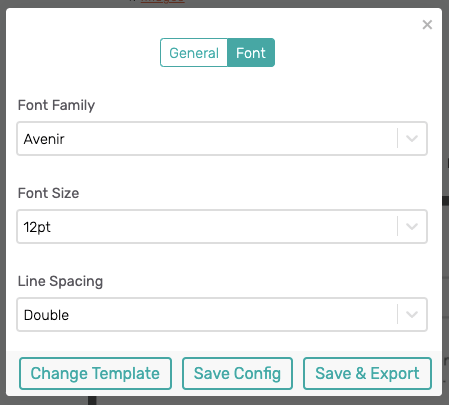The width and height of the screenshot is (449, 405).
Task: Select the Font tab
Action: 251,53
